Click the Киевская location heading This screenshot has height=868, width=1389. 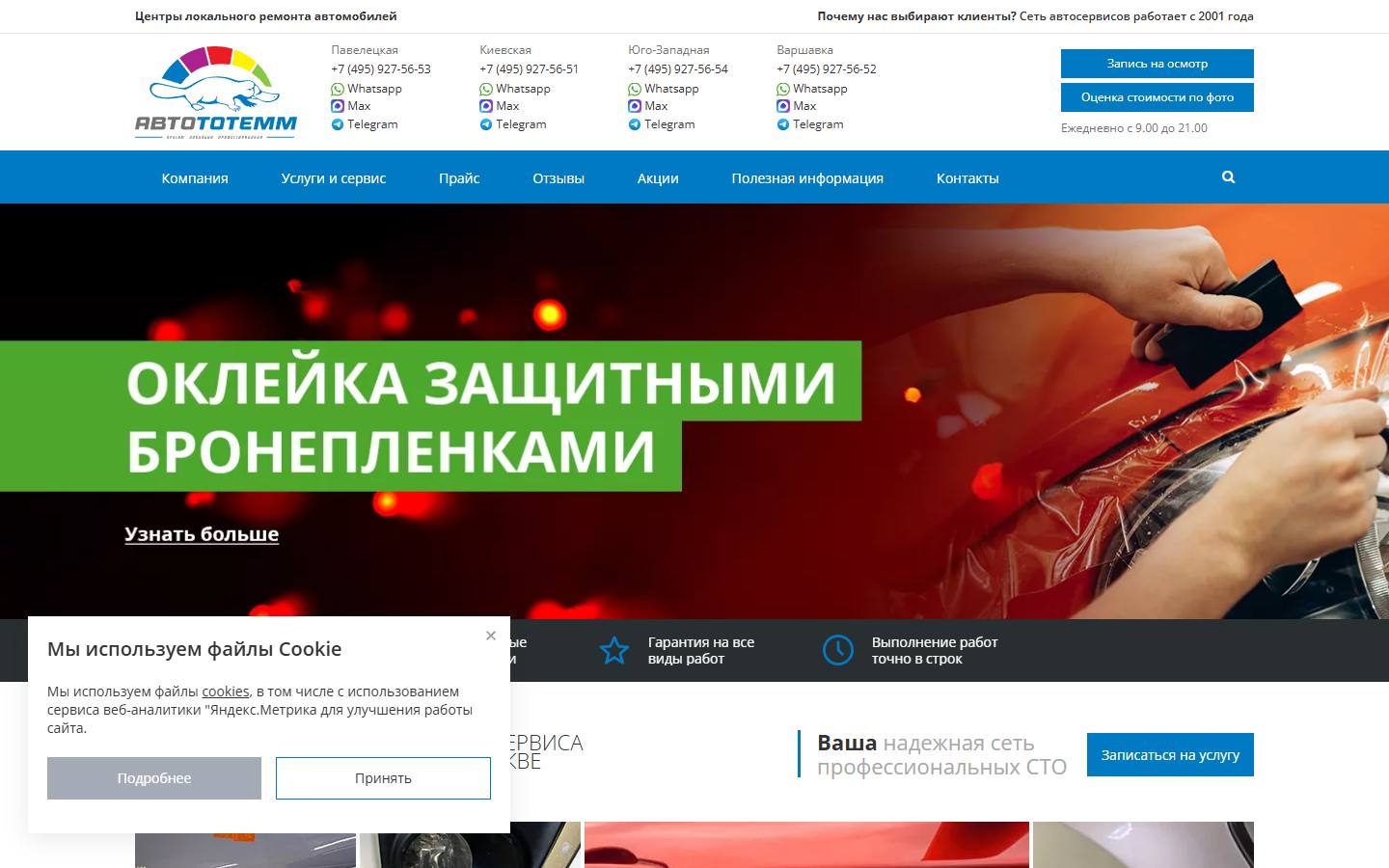505,50
